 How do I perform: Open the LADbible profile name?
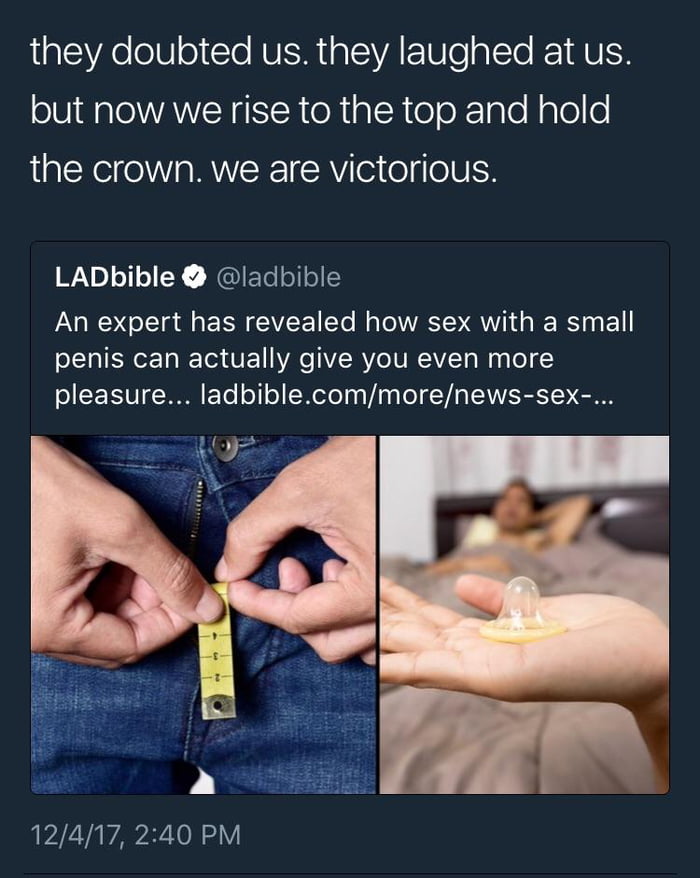click(115, 277)
